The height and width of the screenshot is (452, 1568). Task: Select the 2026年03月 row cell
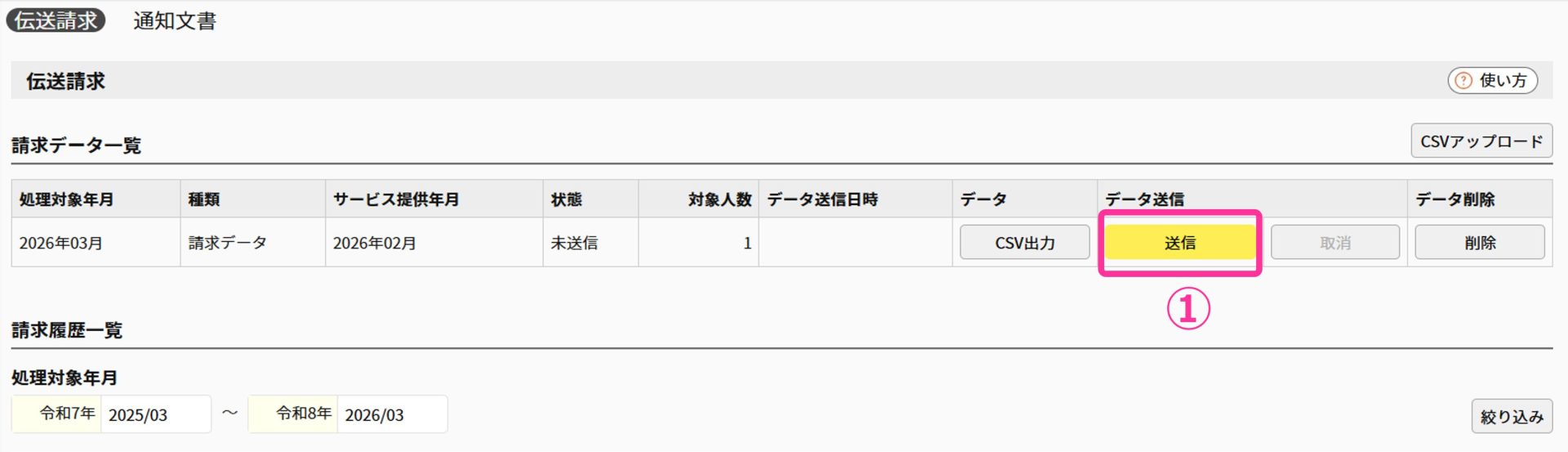click(x=61, y=243)
